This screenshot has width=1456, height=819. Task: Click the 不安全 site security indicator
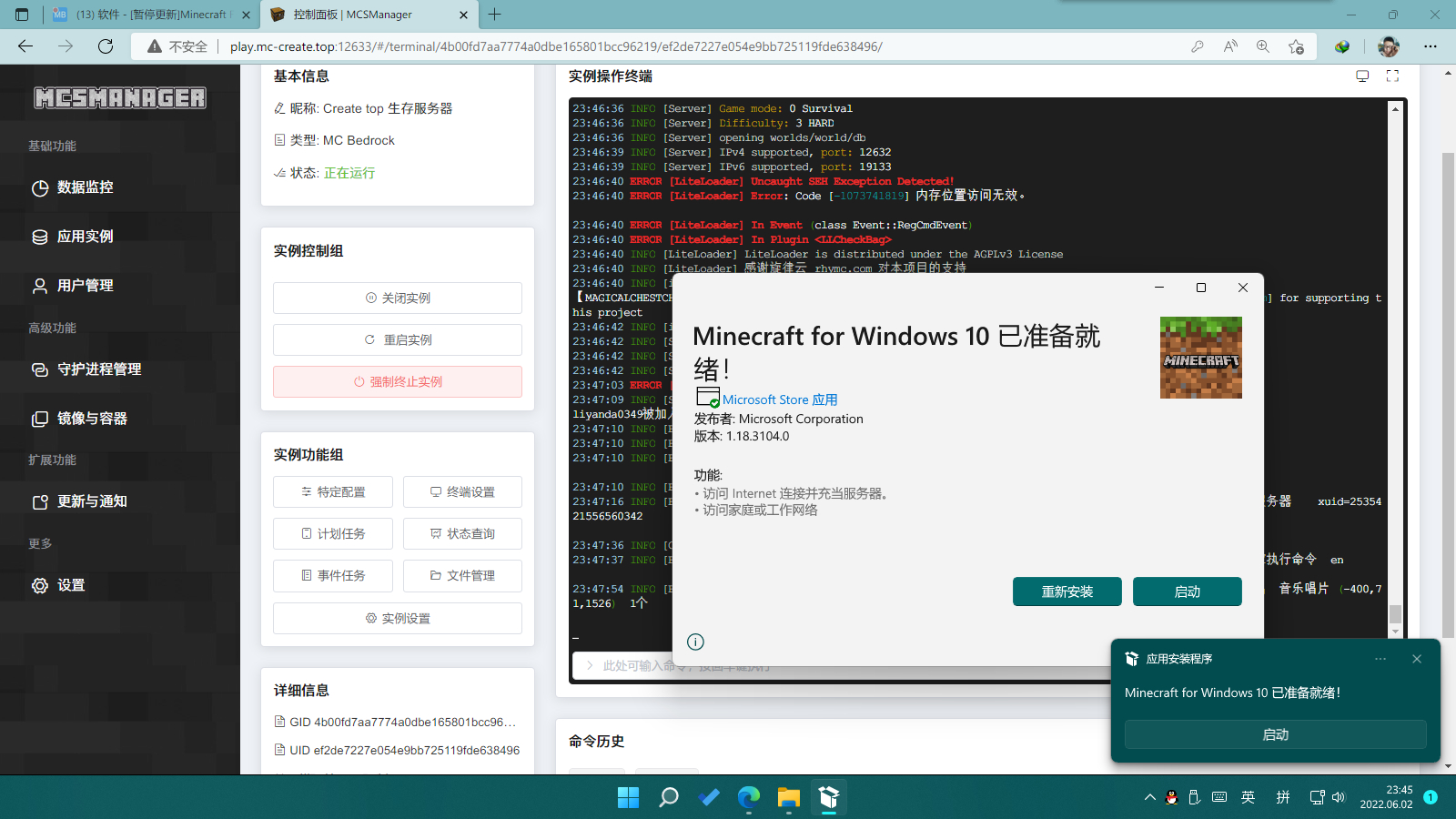pos(178,46)
